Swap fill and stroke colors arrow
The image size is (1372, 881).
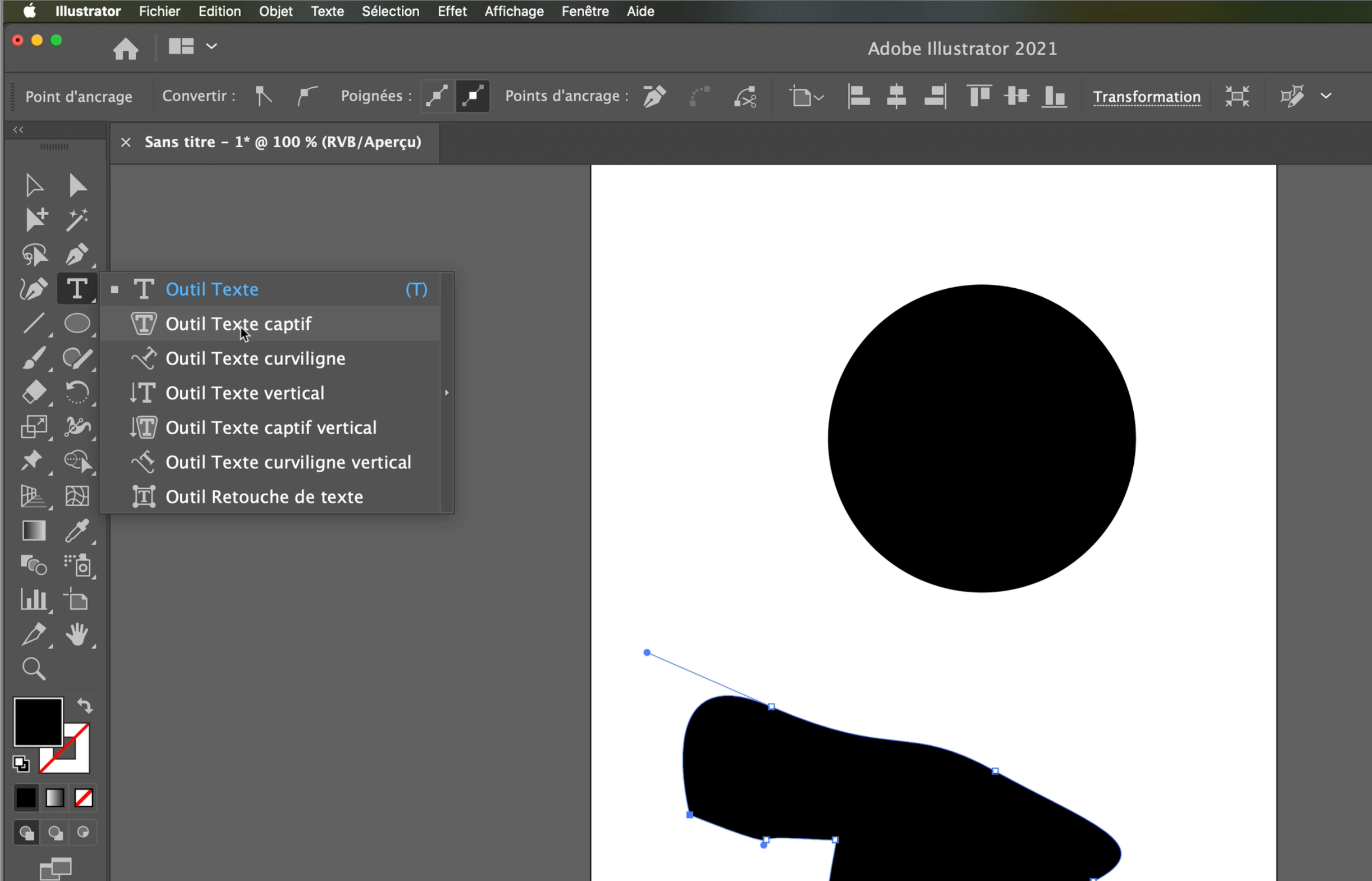point(85,705)
